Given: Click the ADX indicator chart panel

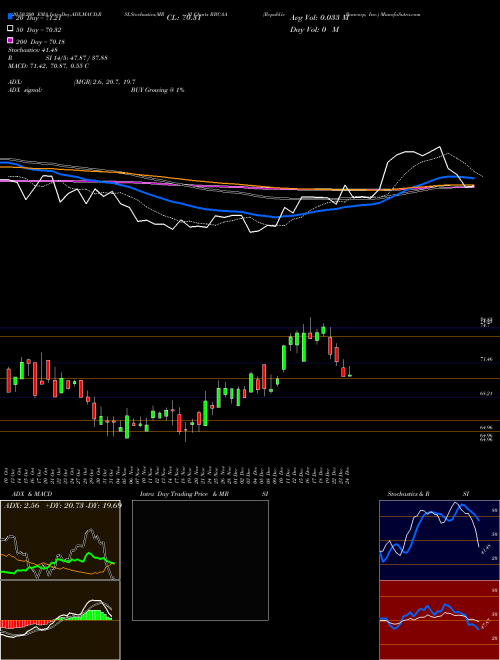Looking at the screenshot, I should (x=60, y=540).
